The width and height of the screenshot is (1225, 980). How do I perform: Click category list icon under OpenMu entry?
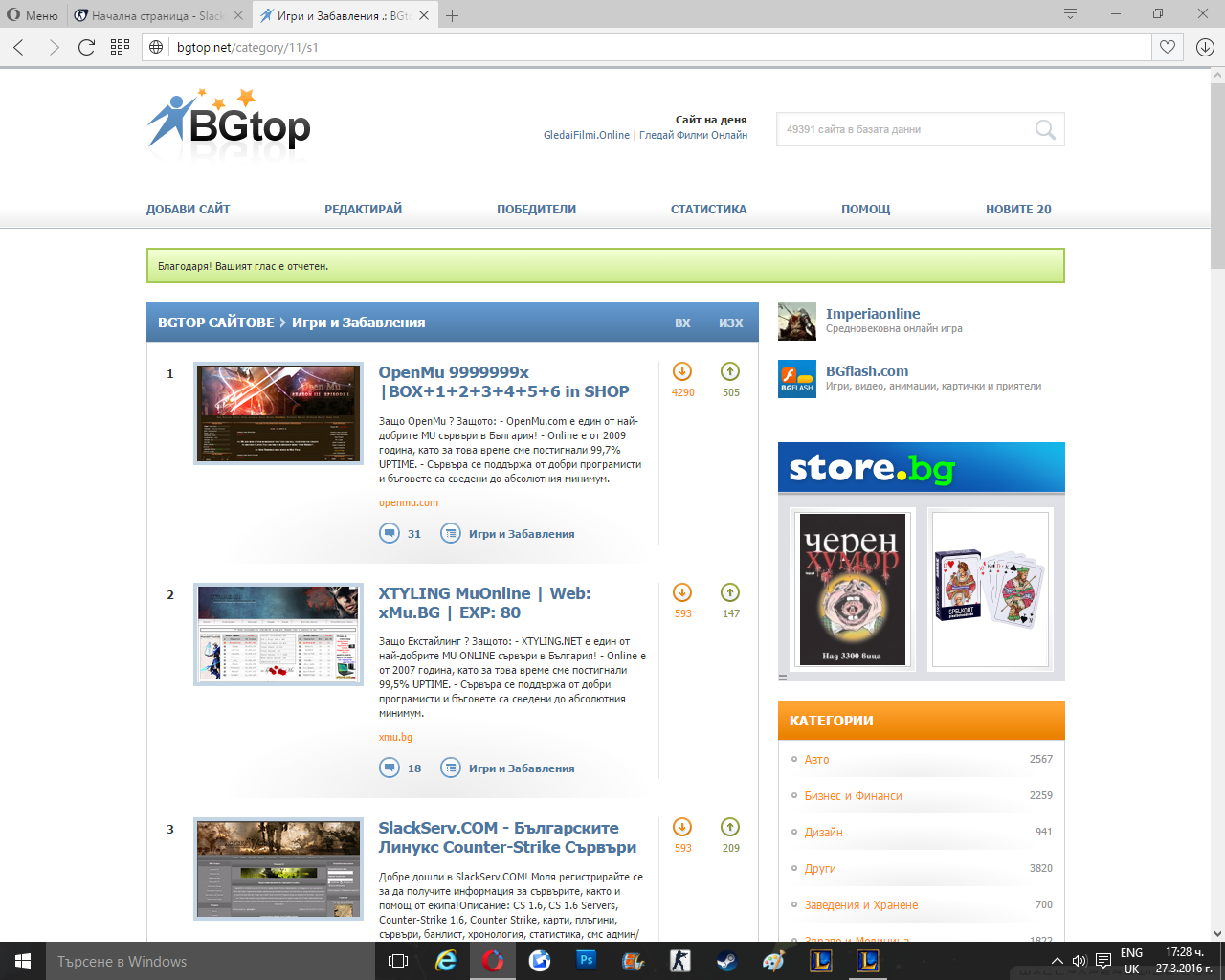point(451,533)
